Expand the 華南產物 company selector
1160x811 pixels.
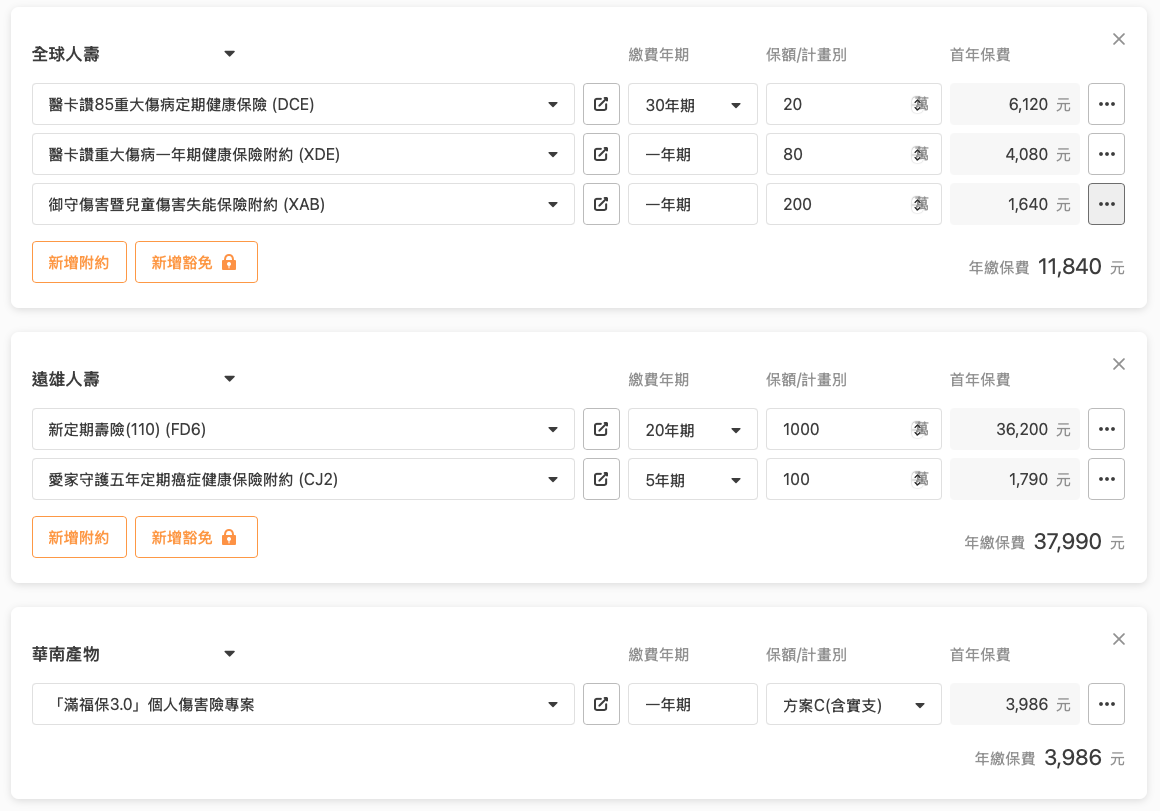pyautogui.click(x=229, y=654)
